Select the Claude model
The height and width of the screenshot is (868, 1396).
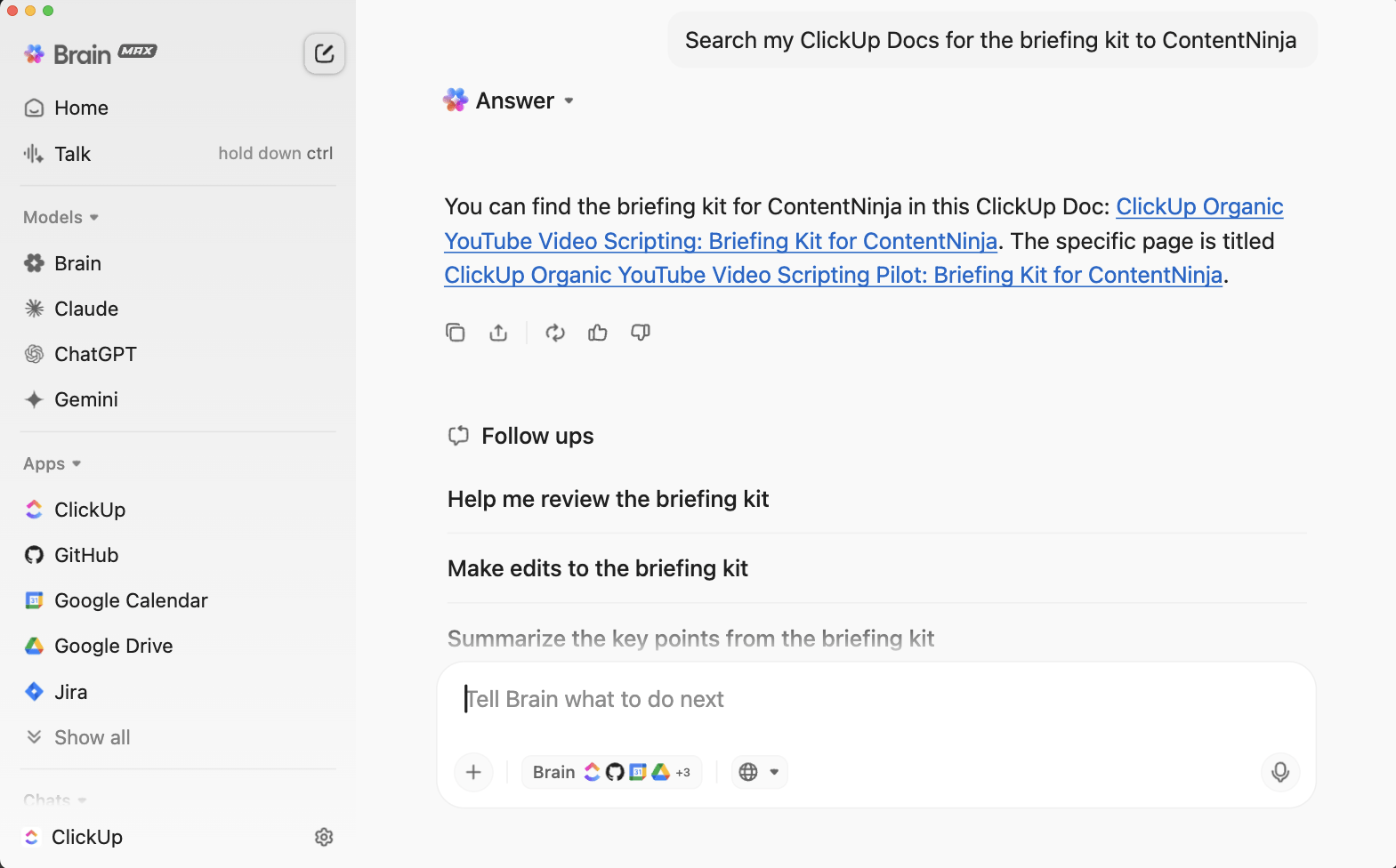coord(86,309)
